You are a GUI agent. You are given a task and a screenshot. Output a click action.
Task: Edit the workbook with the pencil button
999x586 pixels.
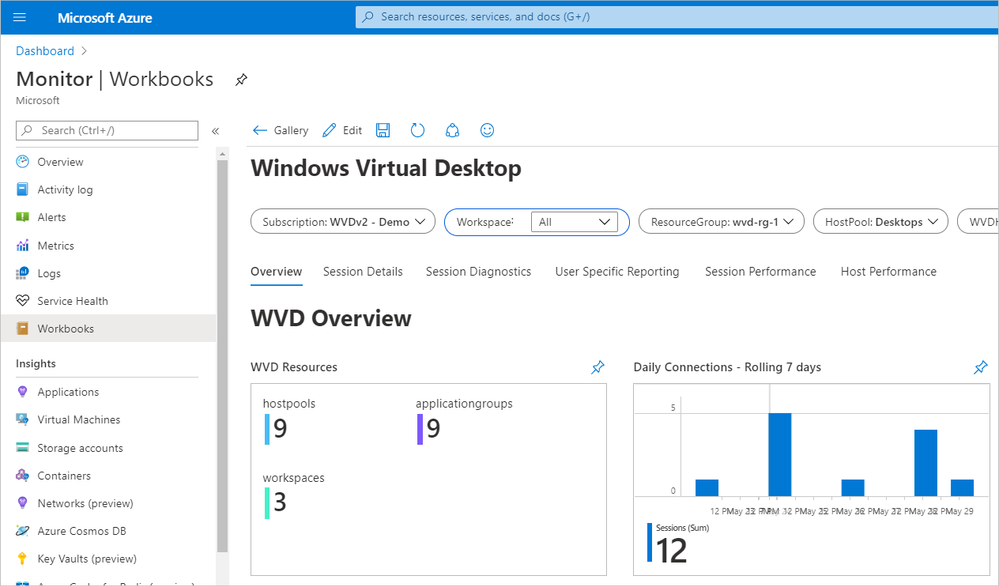(x=342, y=131)
